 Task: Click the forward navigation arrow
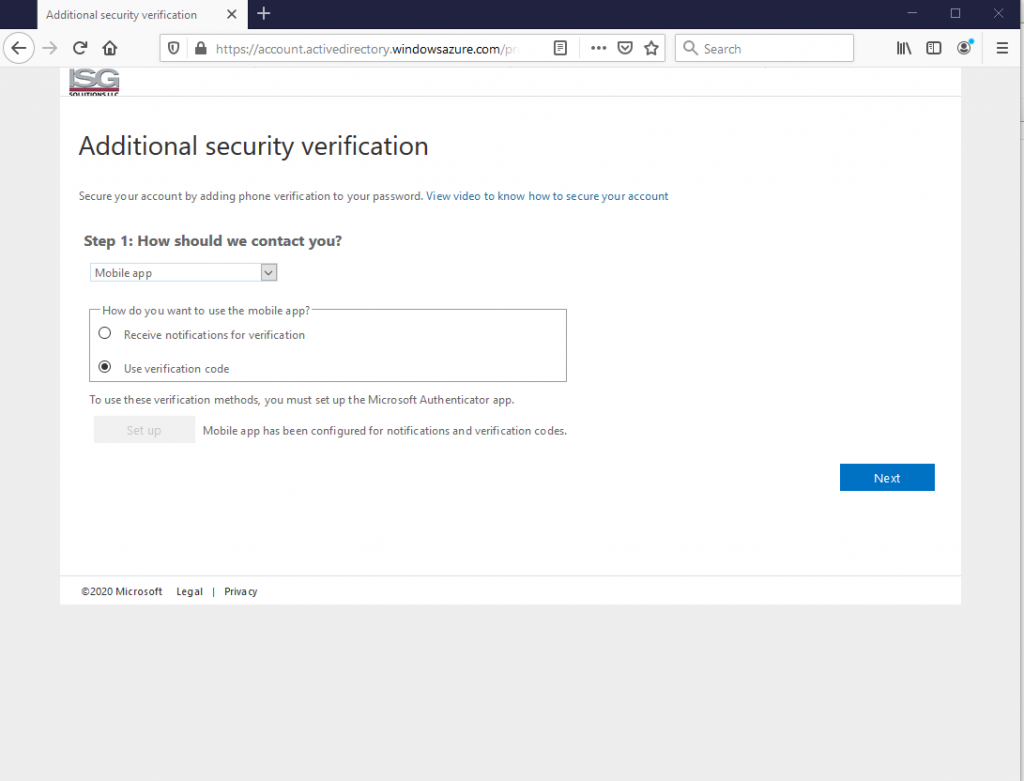click(x=50, y=48)
